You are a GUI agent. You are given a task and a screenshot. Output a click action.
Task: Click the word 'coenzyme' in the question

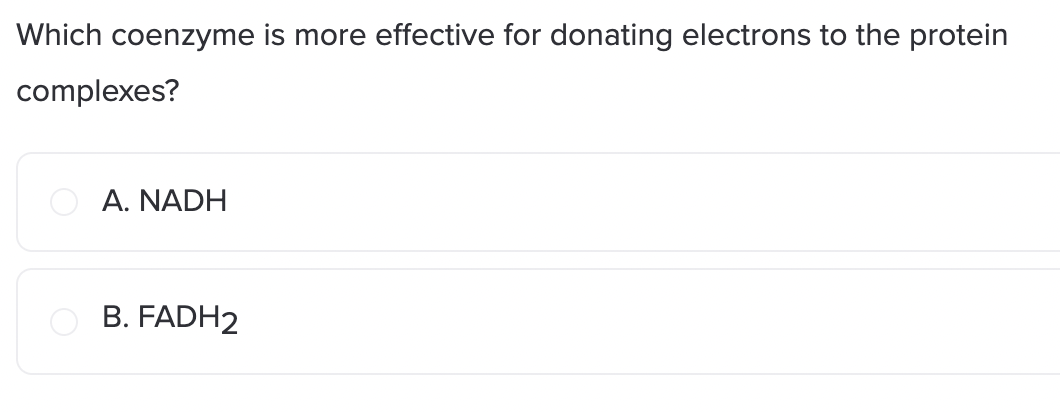tap(183, 37)
